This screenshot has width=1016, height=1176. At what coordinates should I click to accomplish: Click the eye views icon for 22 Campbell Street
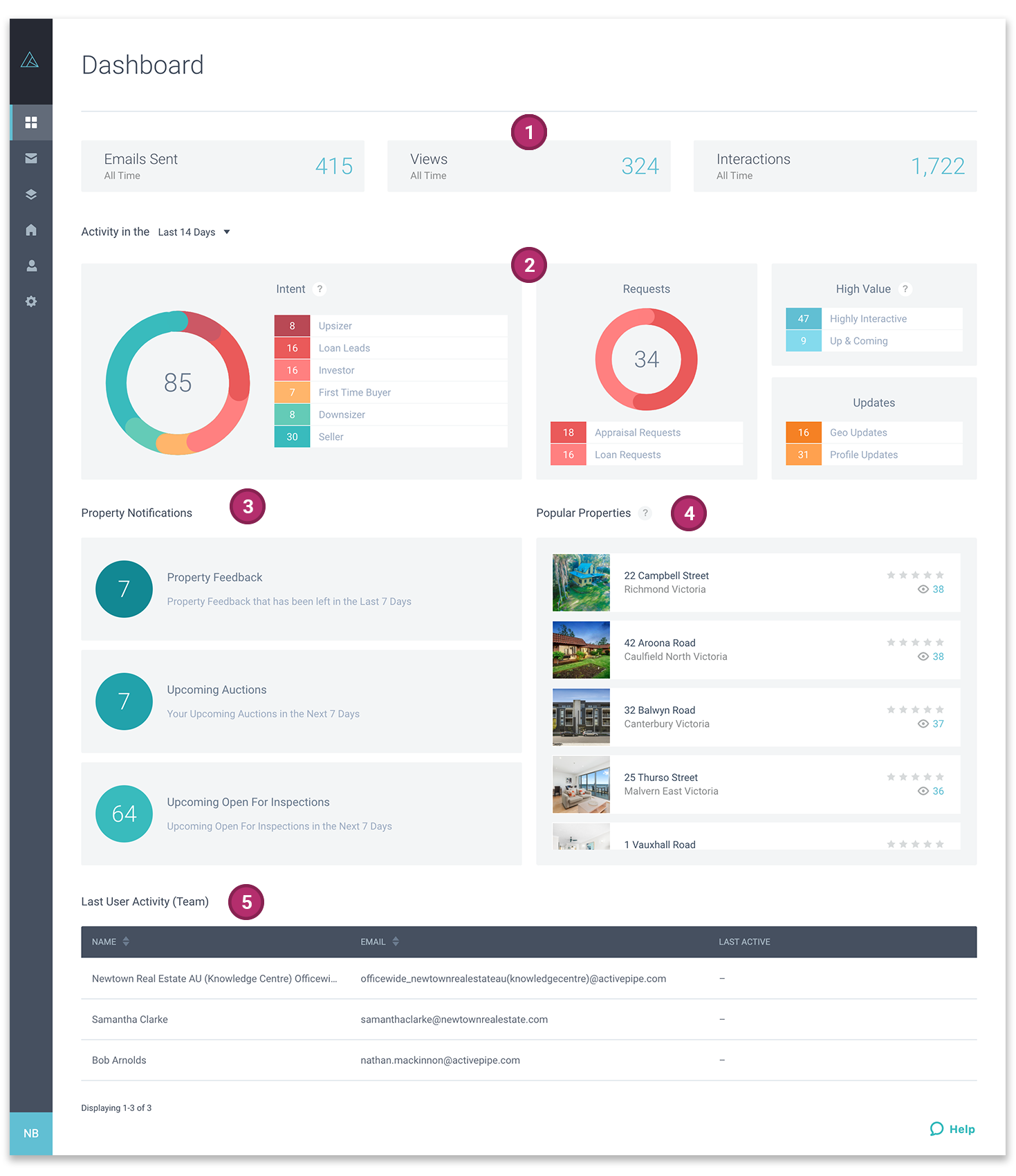point(923,589)
